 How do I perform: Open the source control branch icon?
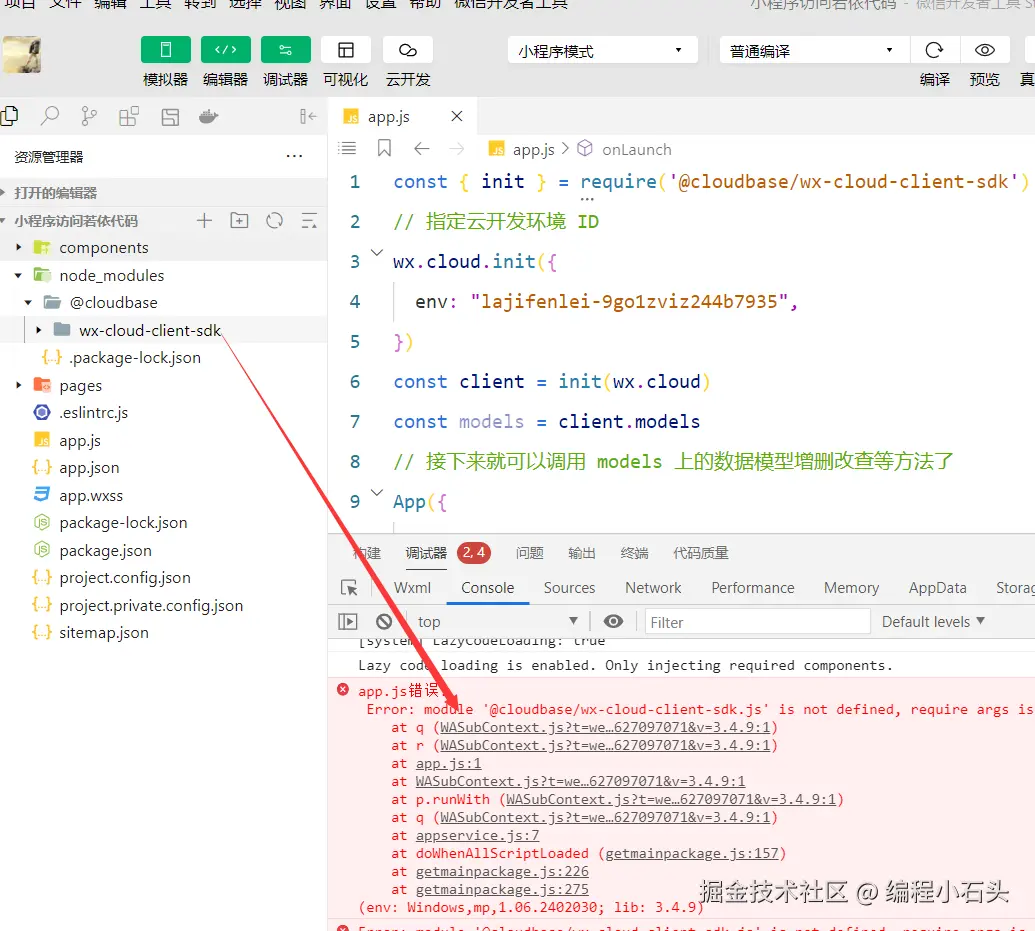88,117
